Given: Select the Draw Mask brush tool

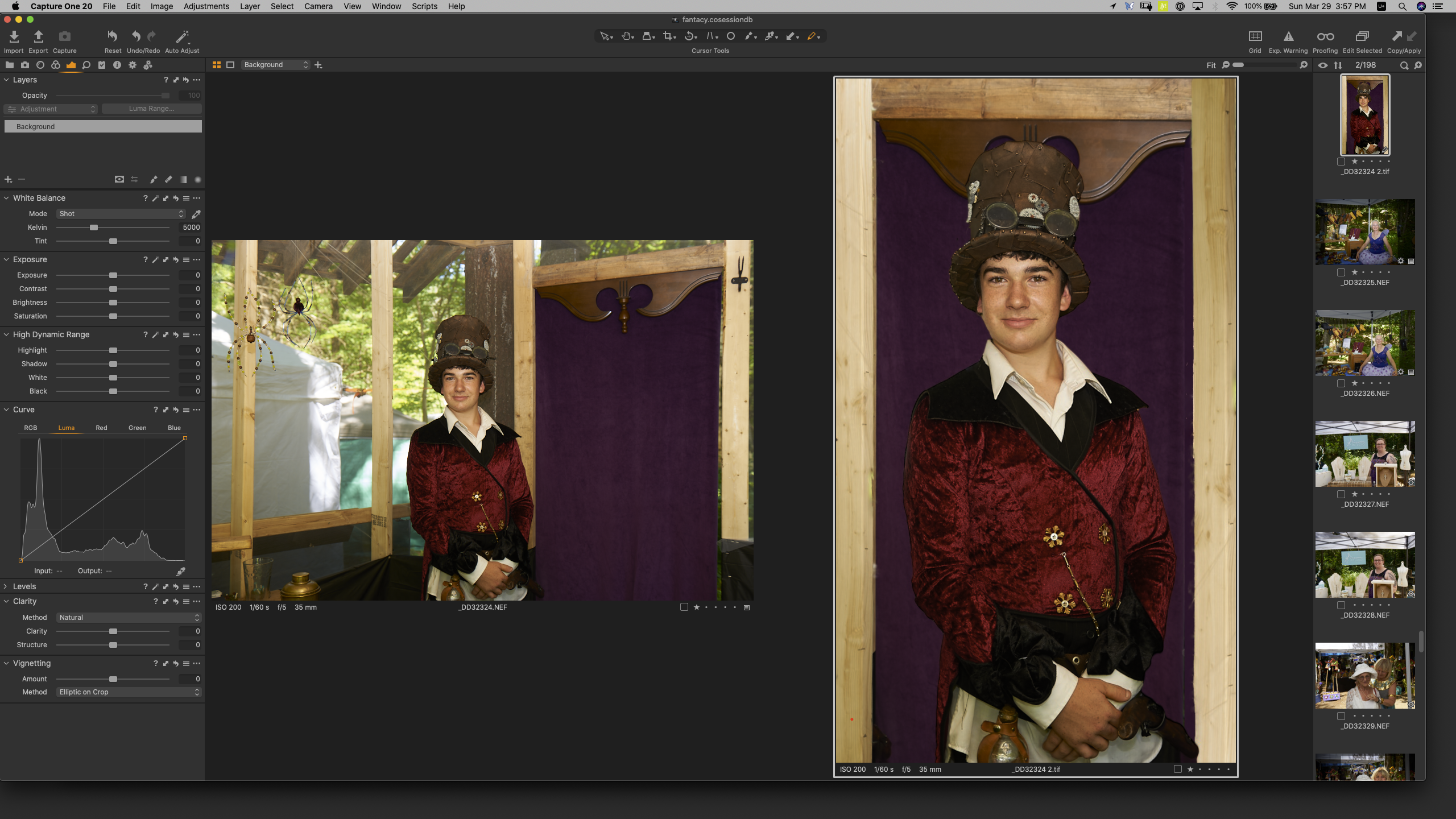Looking at the screenshot, I should pos(749,36).
